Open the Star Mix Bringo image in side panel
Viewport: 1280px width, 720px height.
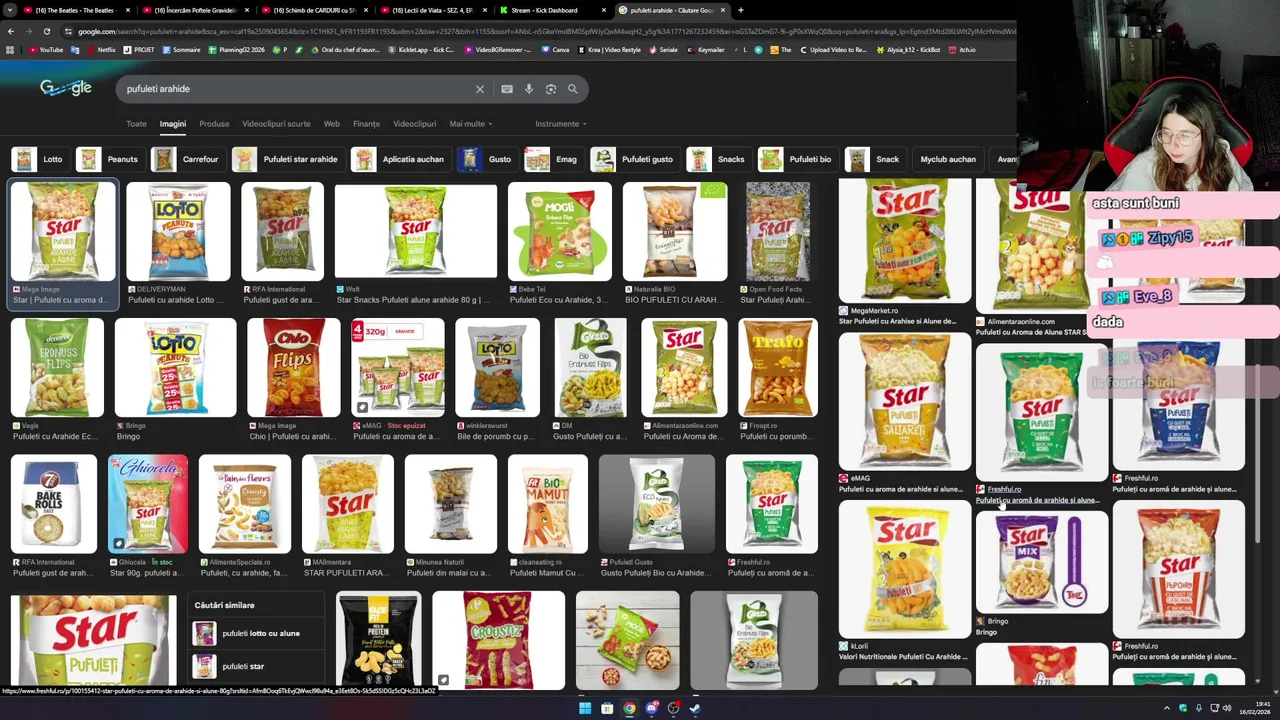tap(1041, 562)
